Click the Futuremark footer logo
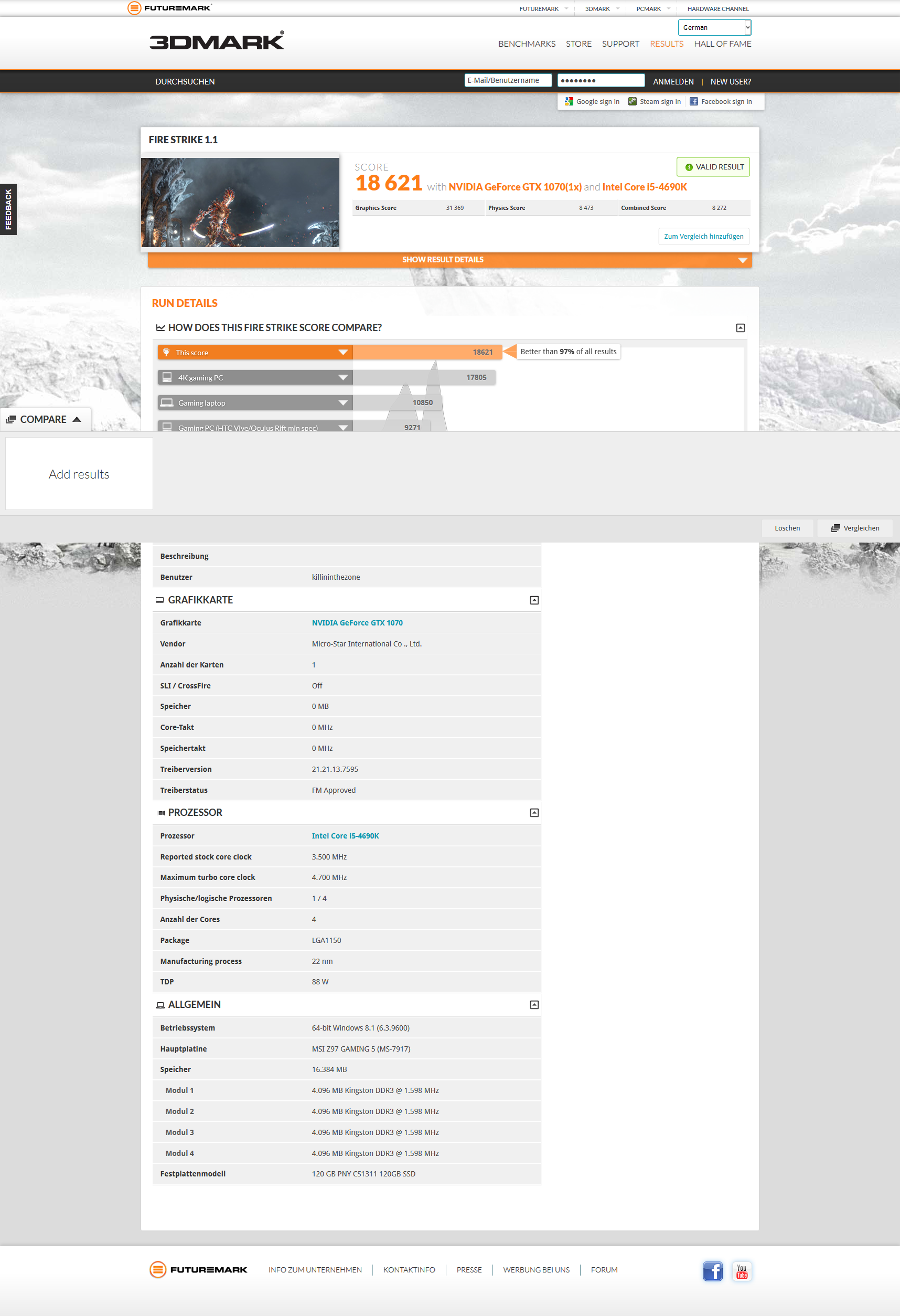Image resolution: width=900 pixels, height=1316 pixels. pos(198,1270)
